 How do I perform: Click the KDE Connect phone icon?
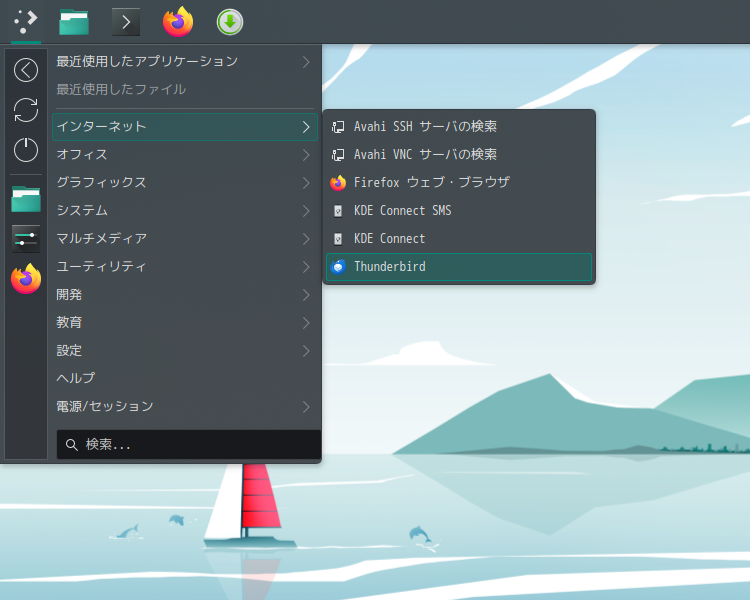[x=338, y=239]
